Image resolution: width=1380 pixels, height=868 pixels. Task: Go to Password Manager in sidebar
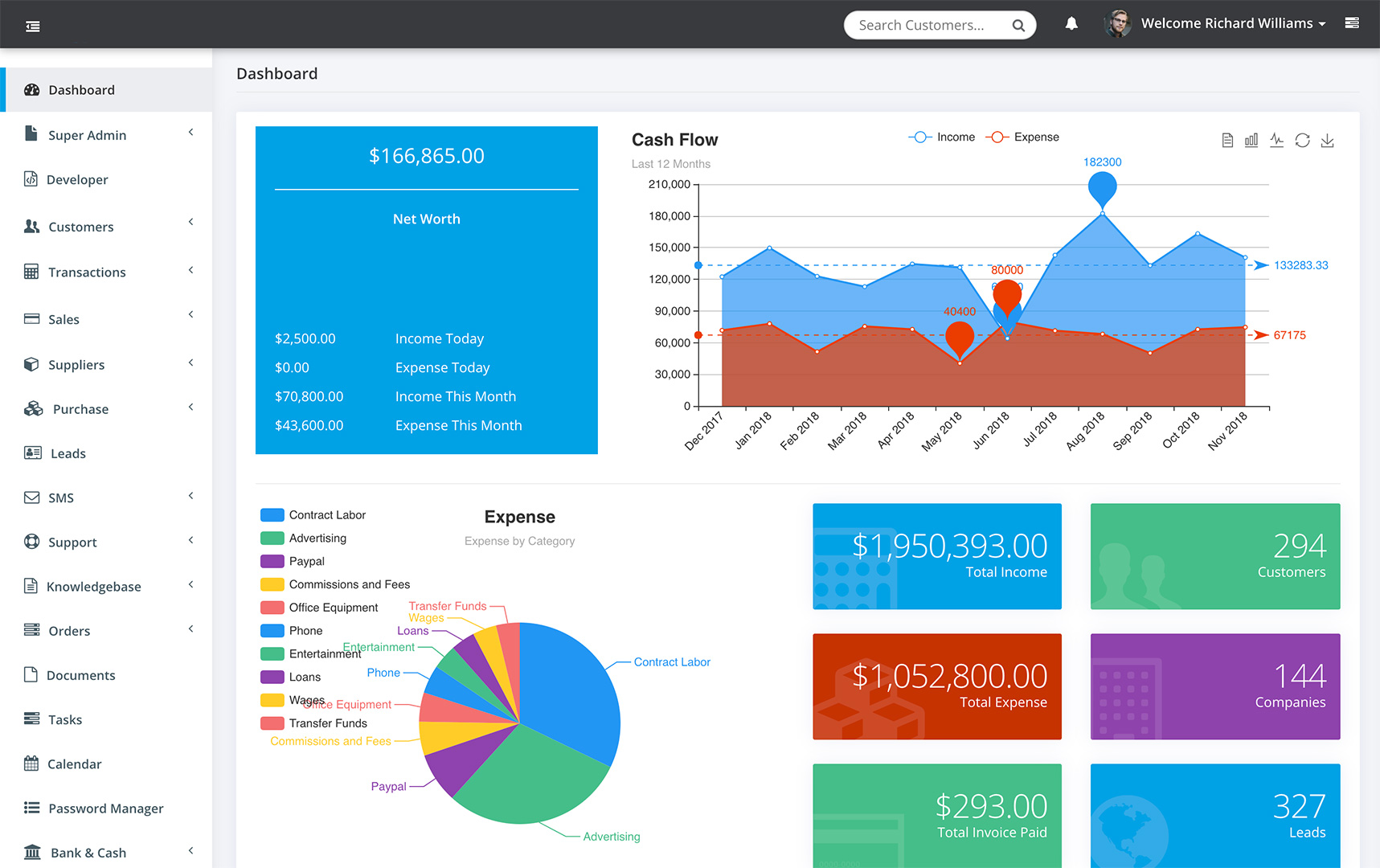[x=105, y=809]
